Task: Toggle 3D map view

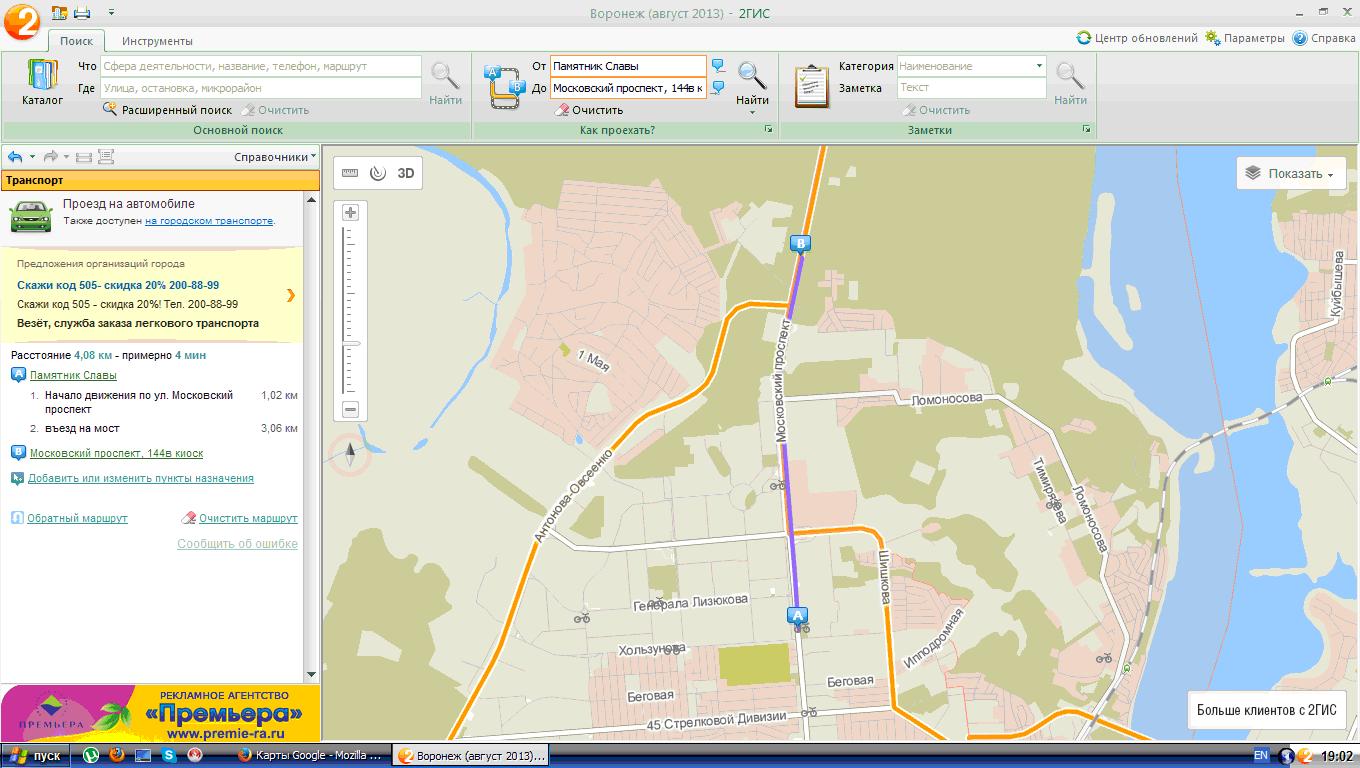Action: click(x=406, y=173)
